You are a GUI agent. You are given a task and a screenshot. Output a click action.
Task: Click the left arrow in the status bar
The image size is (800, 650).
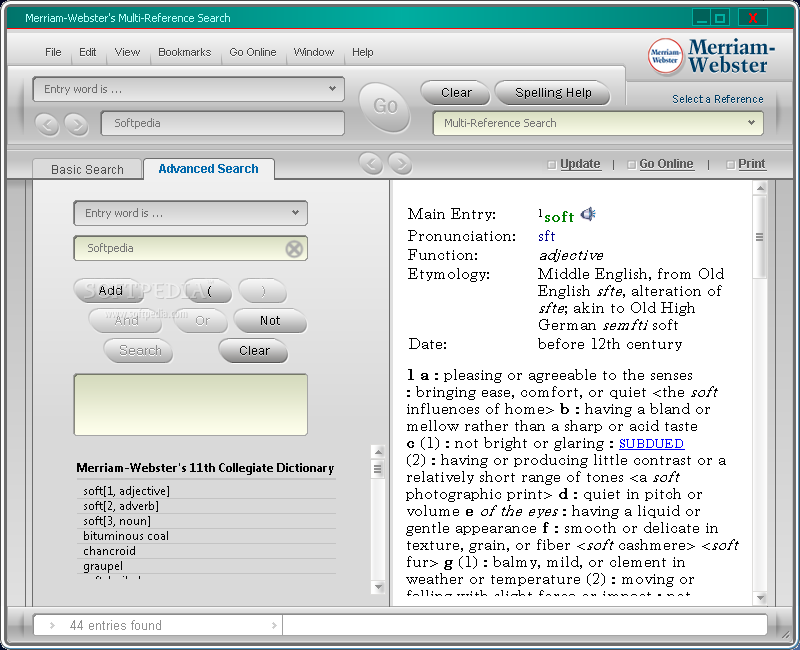pos(52,625)
